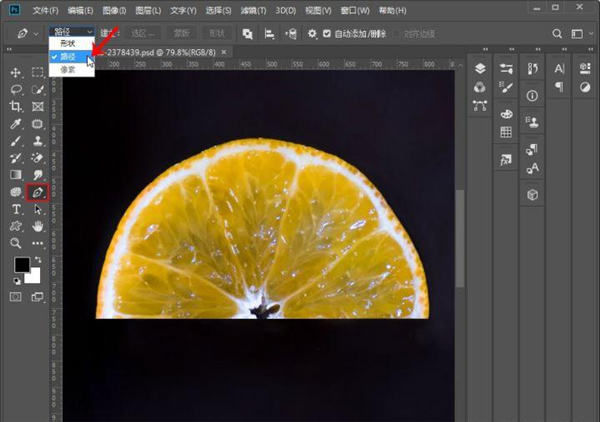The height and width of the screenshot is (422, 600).
Task: Click the black foreground color swatch
Action: click(20, 265)
